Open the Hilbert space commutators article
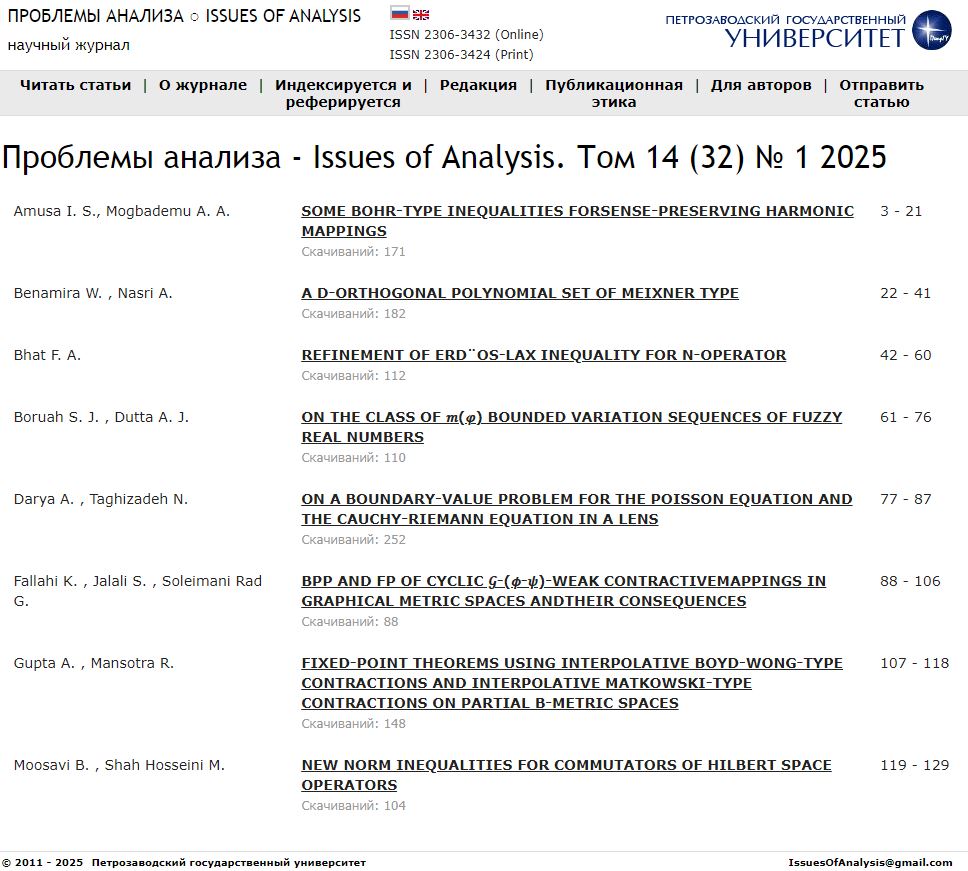Screen dimensions: 968x871 click(566, 774)
